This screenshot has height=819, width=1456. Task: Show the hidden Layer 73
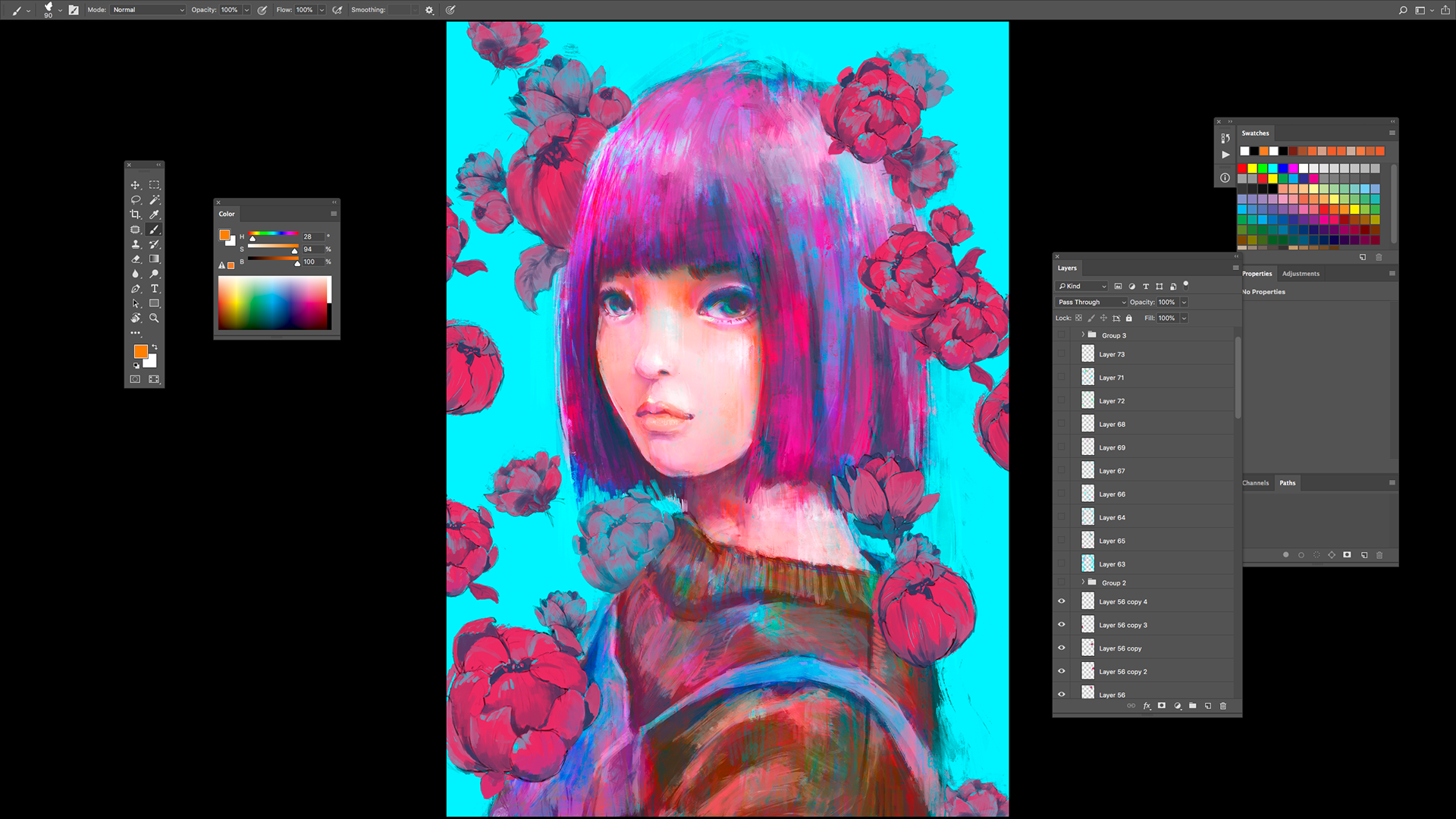pyautogui.click(x=1062, y=354)
